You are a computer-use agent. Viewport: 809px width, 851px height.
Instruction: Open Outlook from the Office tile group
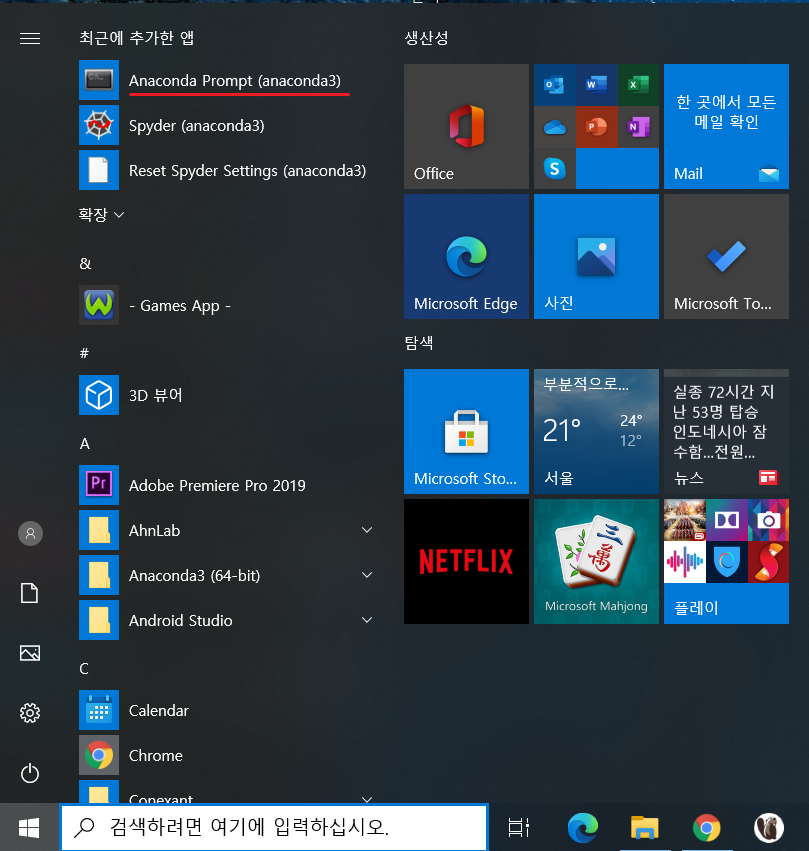click(555, 85)
